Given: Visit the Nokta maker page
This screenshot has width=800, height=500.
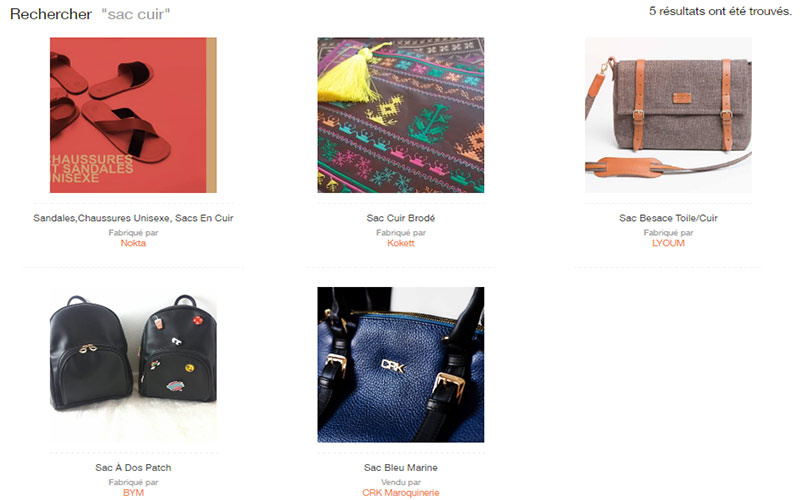Looking at the screenshot, I should tap(133, 243).
